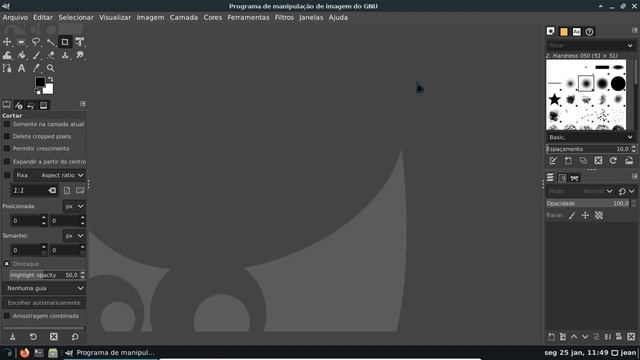
Task: Select the Color Picker tool
Action: click(36, 68)
